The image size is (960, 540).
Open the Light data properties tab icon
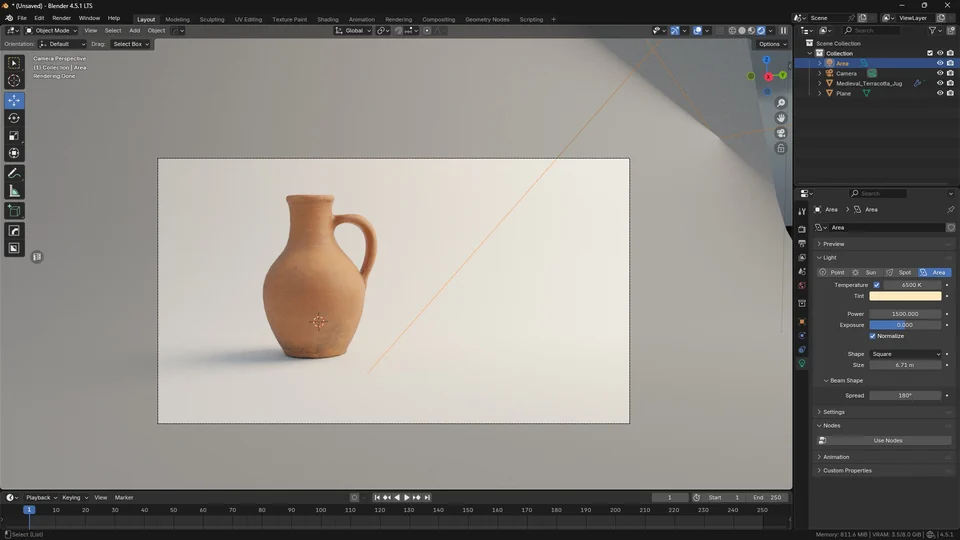802,363
